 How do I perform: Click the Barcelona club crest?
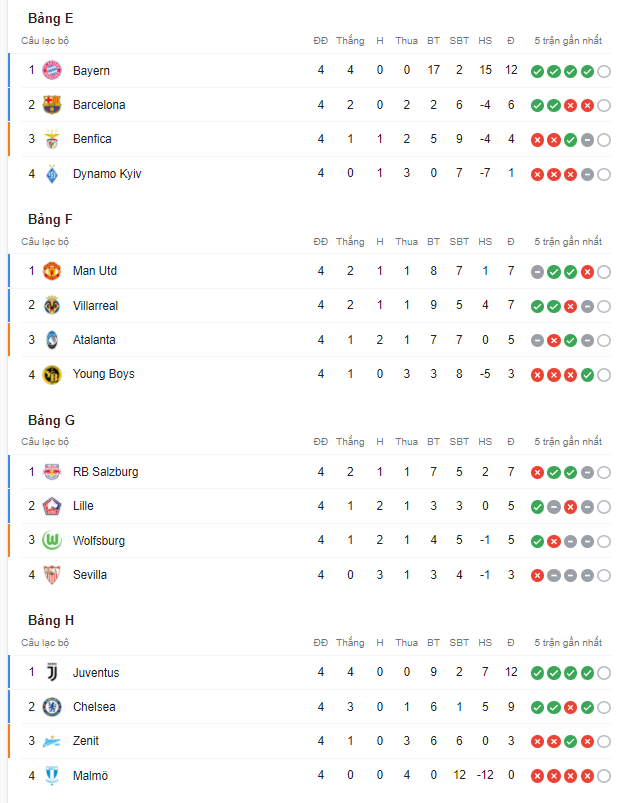52,105
